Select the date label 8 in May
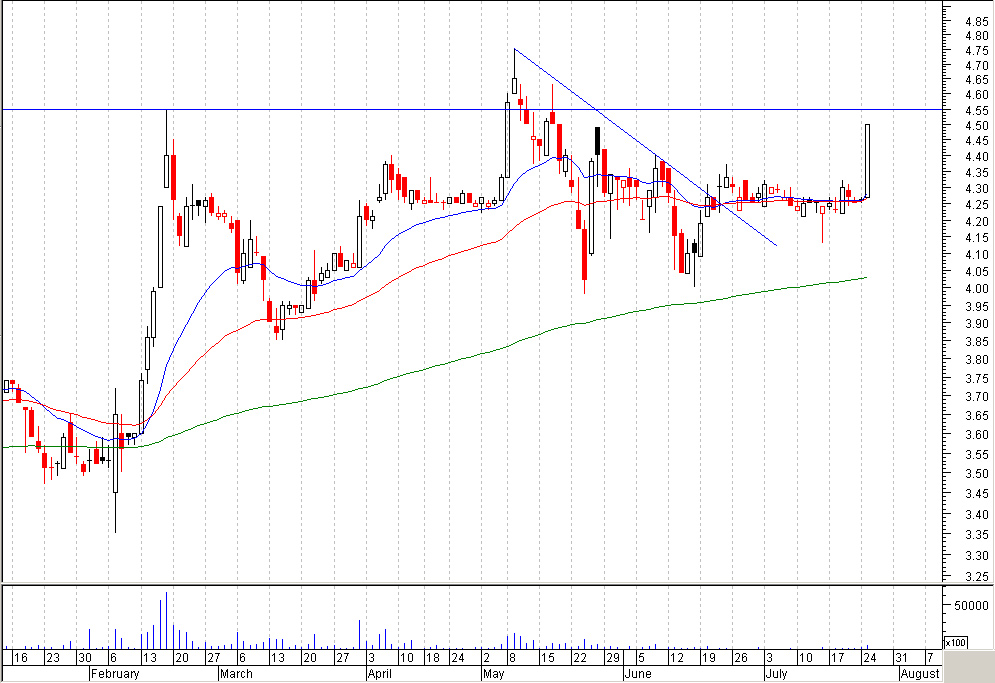995x683 pixels. pos(513,658)
